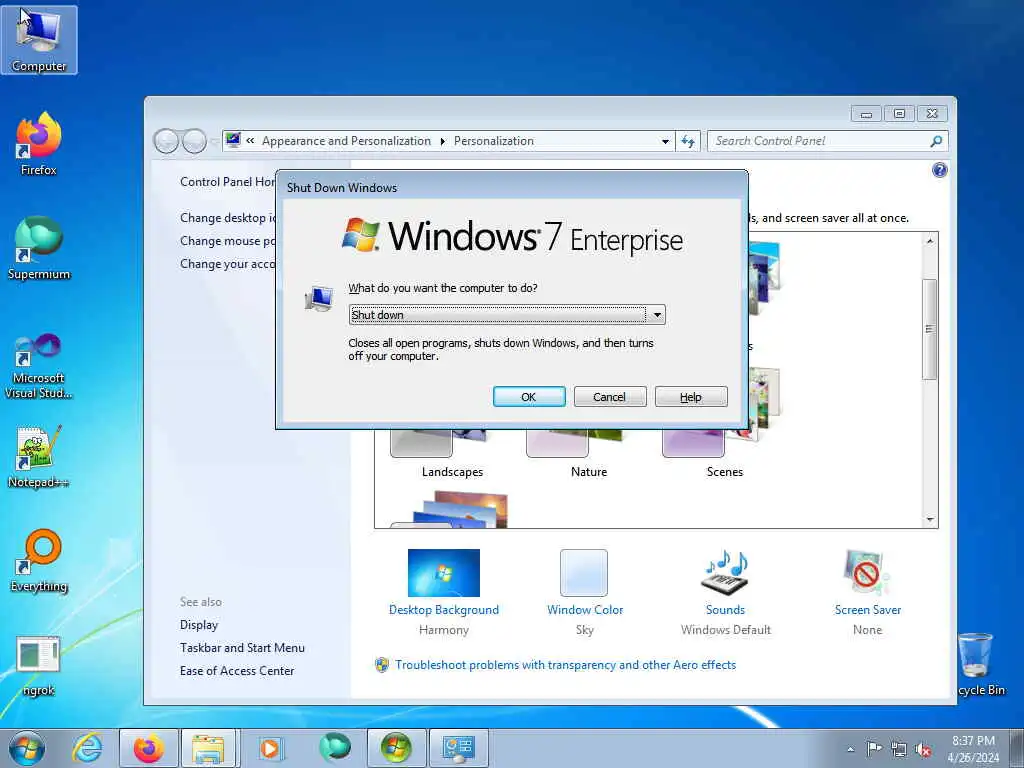Open Taskbar and Start Menu link

[x=242, y=648]
